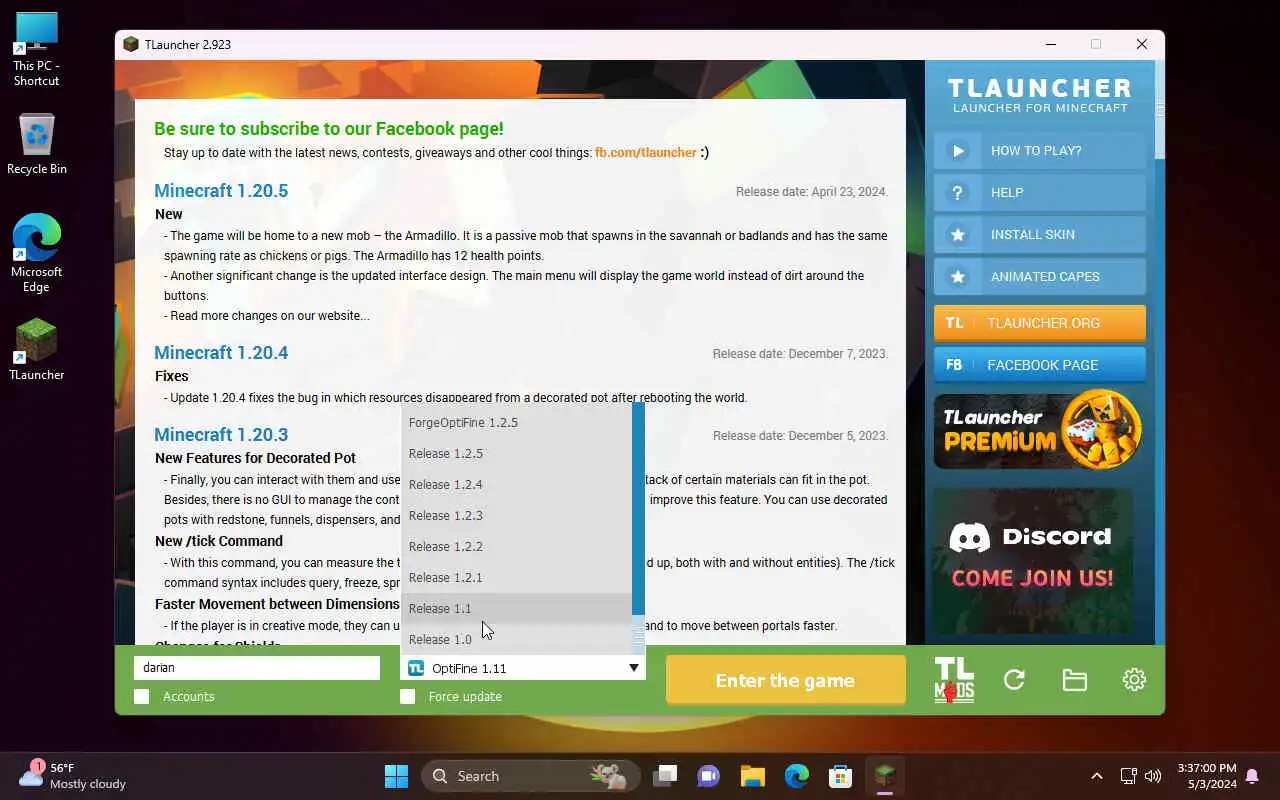Screen dimensions: 1280x800
Task: Open the How to Play button
Action: [1040, 151]
